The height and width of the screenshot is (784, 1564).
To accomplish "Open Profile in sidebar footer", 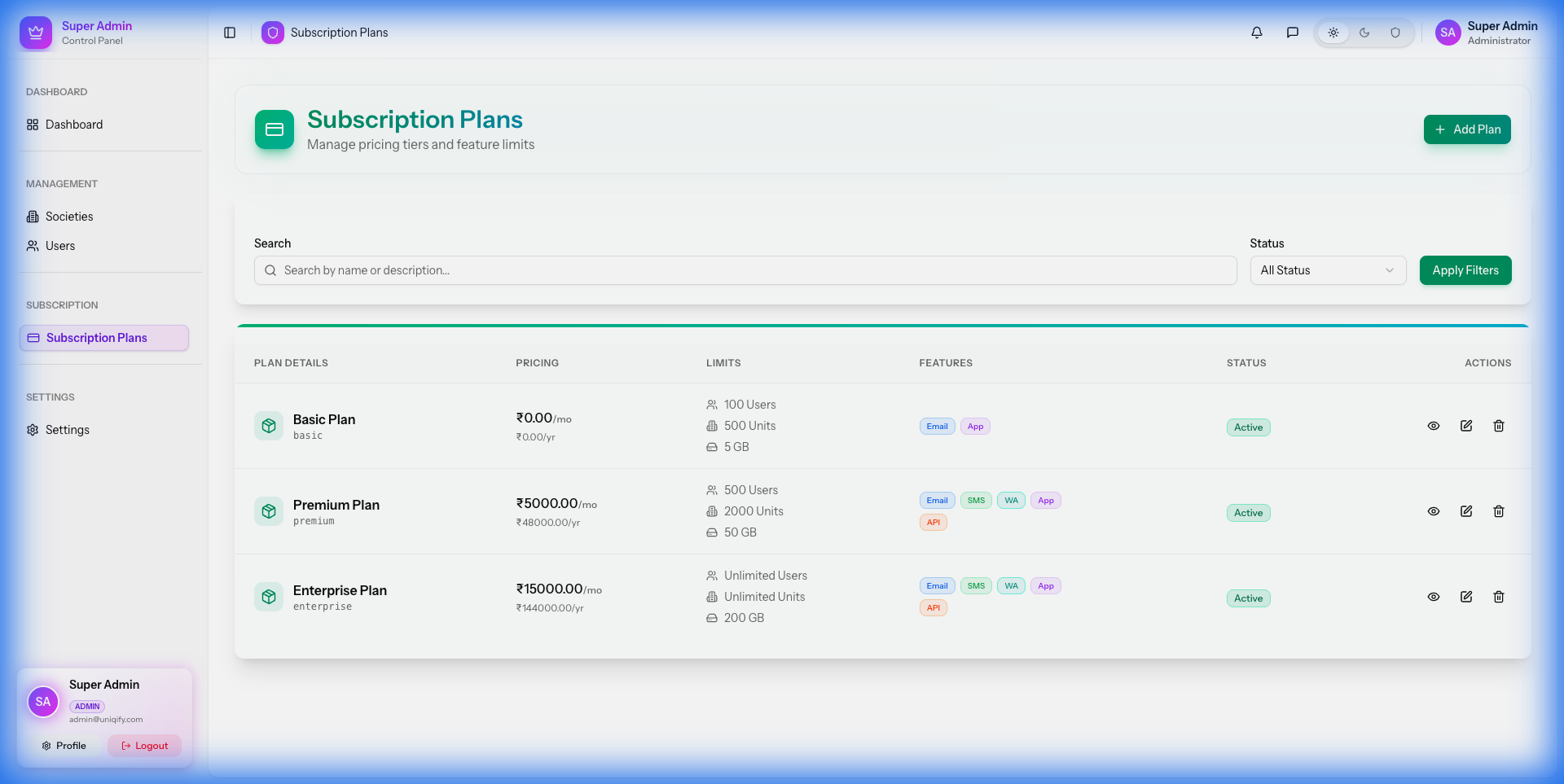I will tap(64, 746).
